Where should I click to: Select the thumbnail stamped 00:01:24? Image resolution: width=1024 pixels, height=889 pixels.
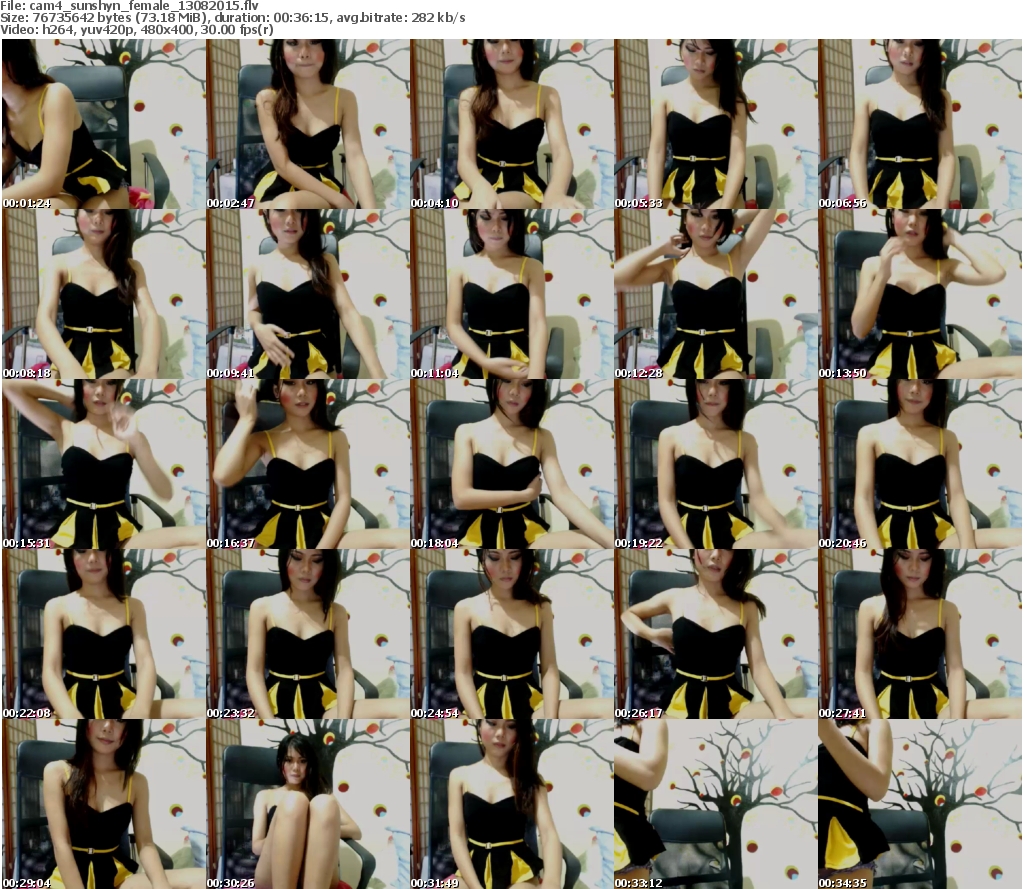click(104, 124)
